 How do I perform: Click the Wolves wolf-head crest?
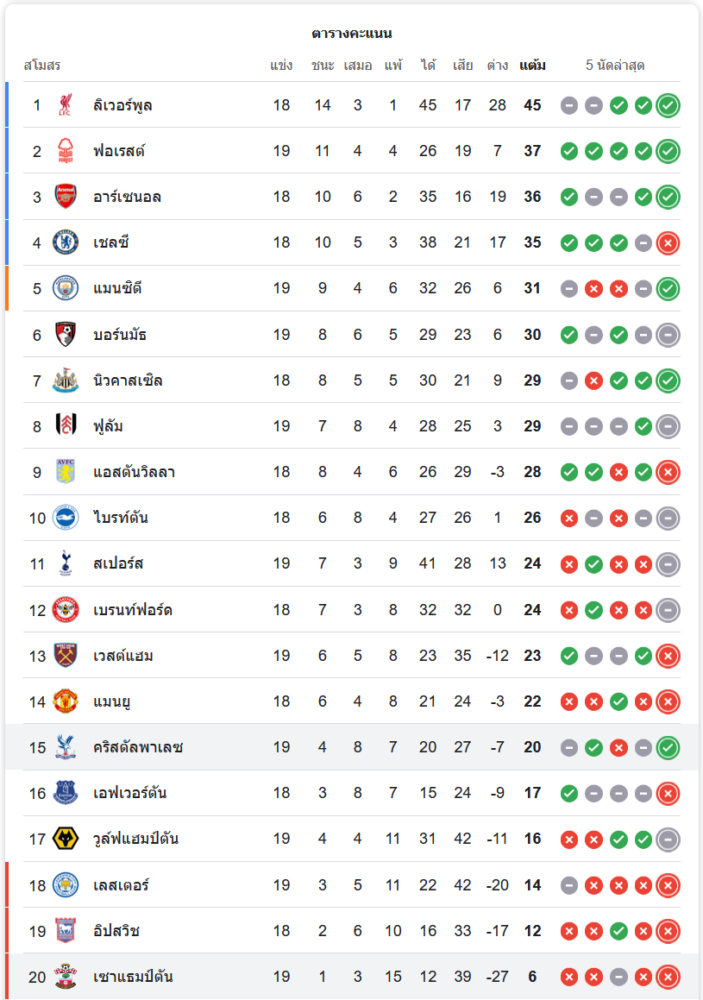coord(65,839)
